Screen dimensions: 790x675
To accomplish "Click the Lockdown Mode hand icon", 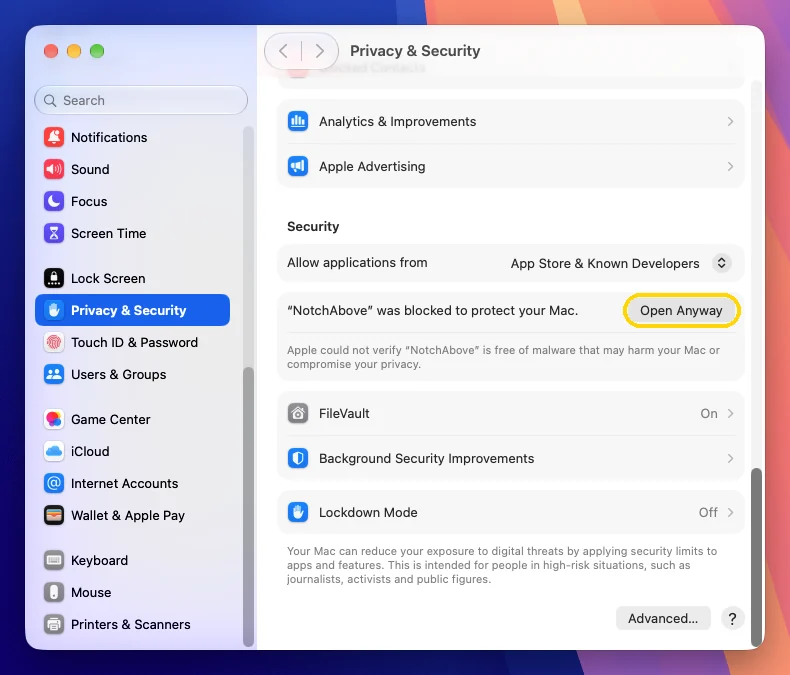I will [x=298, y=512].
